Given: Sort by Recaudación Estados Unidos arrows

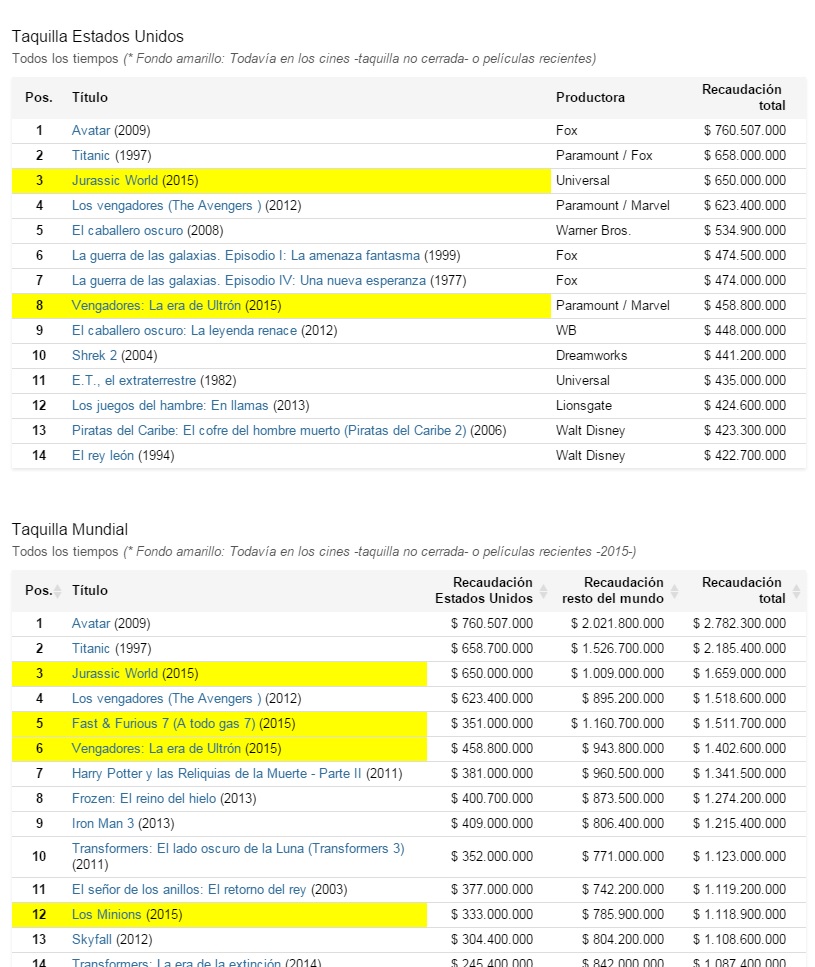Looking at the screenshot, I should click(543, 591).
